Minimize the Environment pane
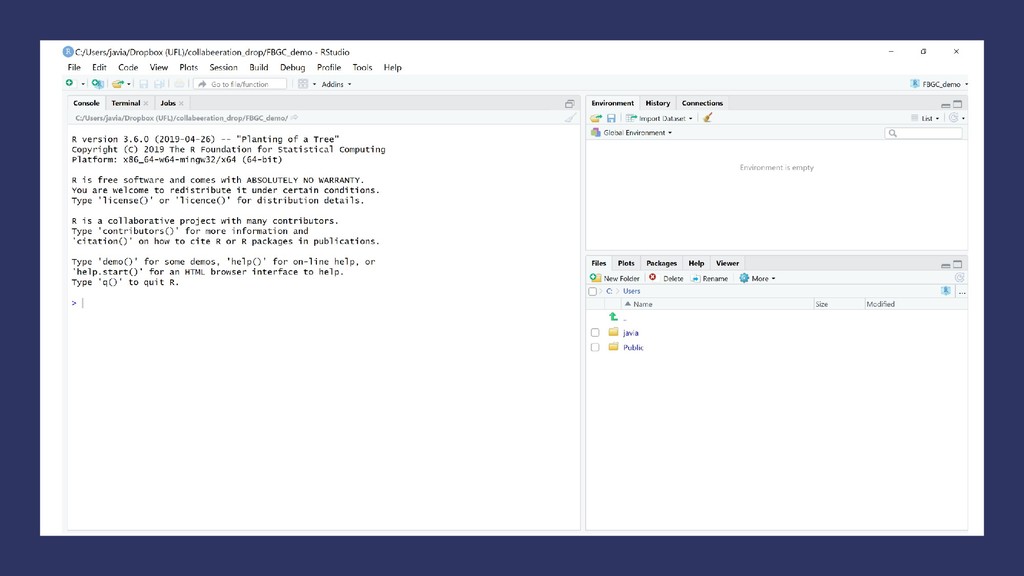1024x576 pixels. click(945, 104)
